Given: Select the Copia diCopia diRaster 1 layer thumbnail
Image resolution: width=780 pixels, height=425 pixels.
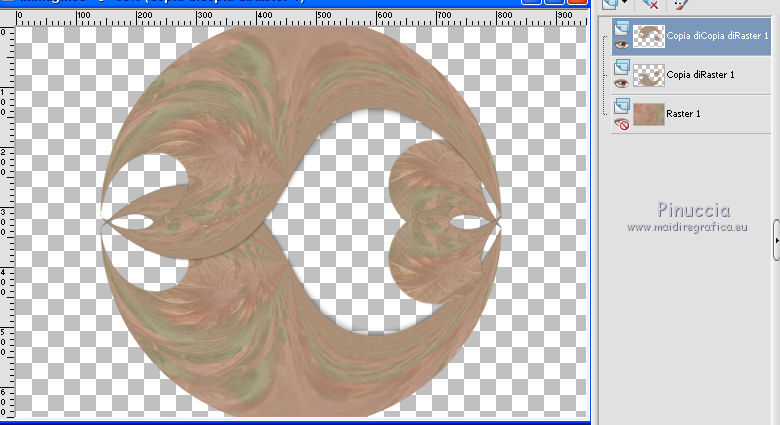Looking at the screenshot, I should (x=649, y=36).
